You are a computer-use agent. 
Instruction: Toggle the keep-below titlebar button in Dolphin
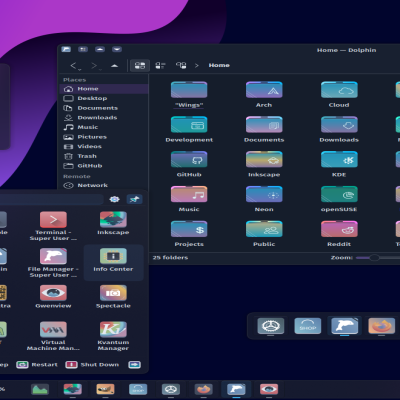pos(117,49)
